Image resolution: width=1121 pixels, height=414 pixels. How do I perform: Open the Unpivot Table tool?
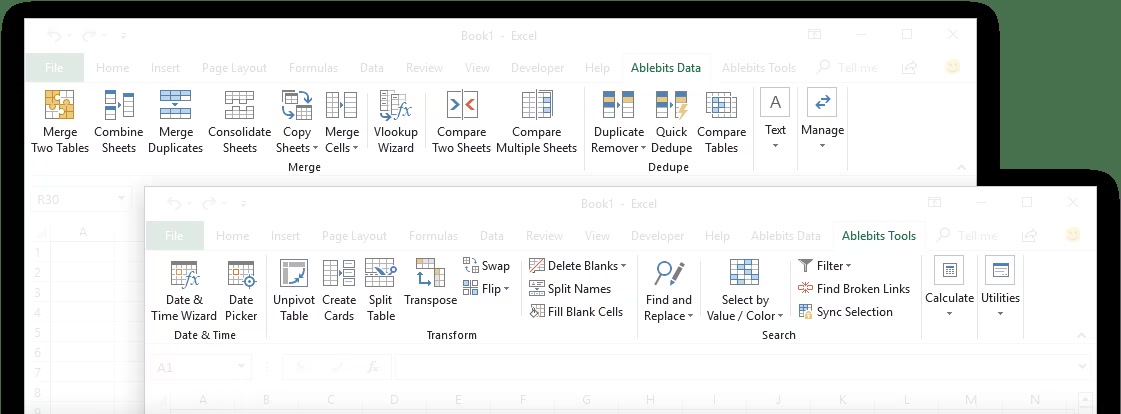pyautogui.click(x=294, y=274)
